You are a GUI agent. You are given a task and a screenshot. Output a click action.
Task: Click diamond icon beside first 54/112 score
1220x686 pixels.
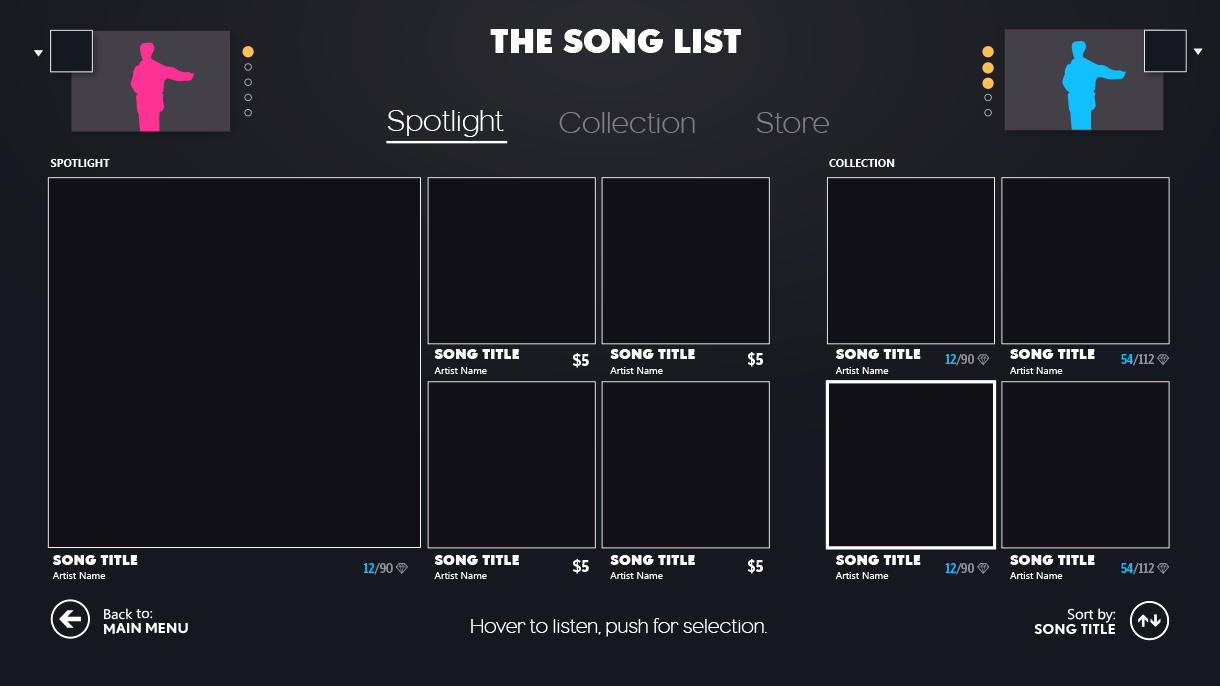point(1163,359)
